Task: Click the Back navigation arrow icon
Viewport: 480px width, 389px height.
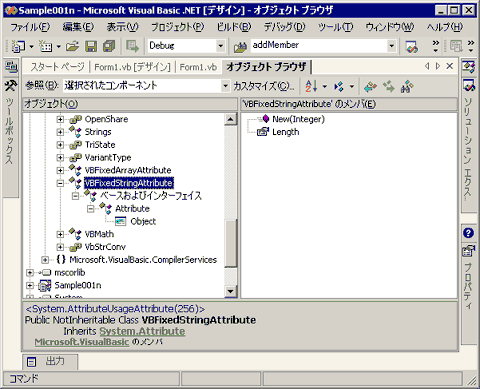Action: [370, 87]
